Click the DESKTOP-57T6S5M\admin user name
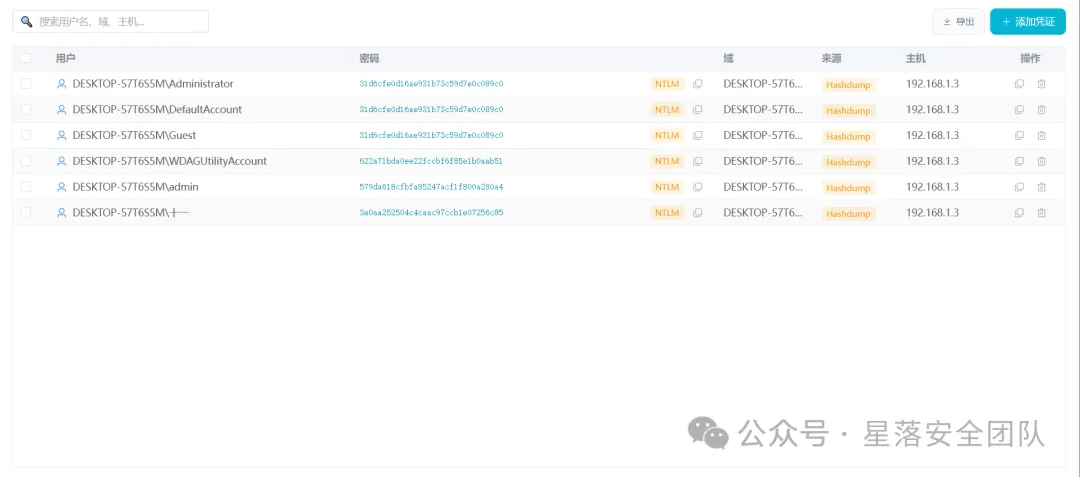This screenshot has height=477, width=1080. point(136,187)
